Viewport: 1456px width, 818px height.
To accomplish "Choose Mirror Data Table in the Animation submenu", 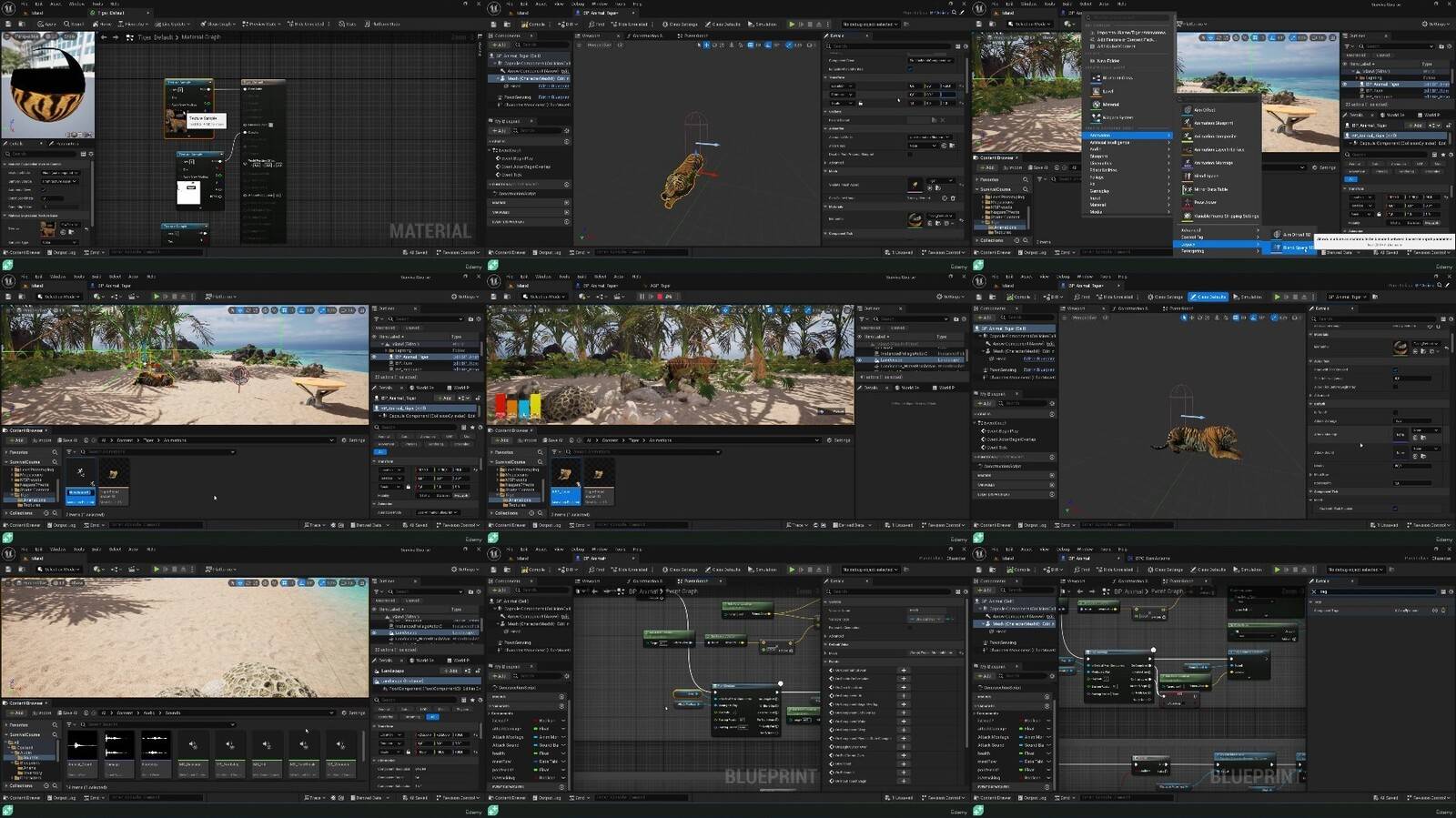I will [1210, 189].
